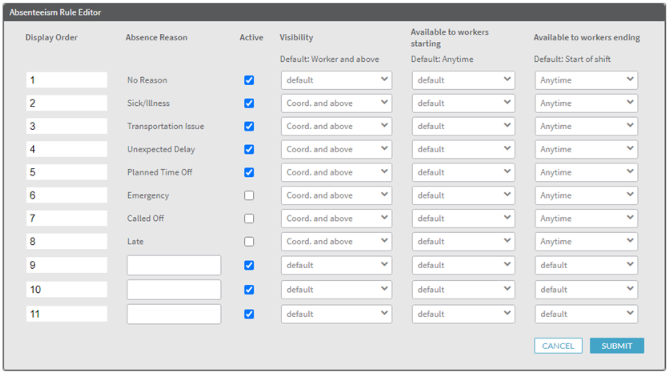The image size is (669, 373).
Task: Click Display Order field showing 1
Action: point(67,80)
